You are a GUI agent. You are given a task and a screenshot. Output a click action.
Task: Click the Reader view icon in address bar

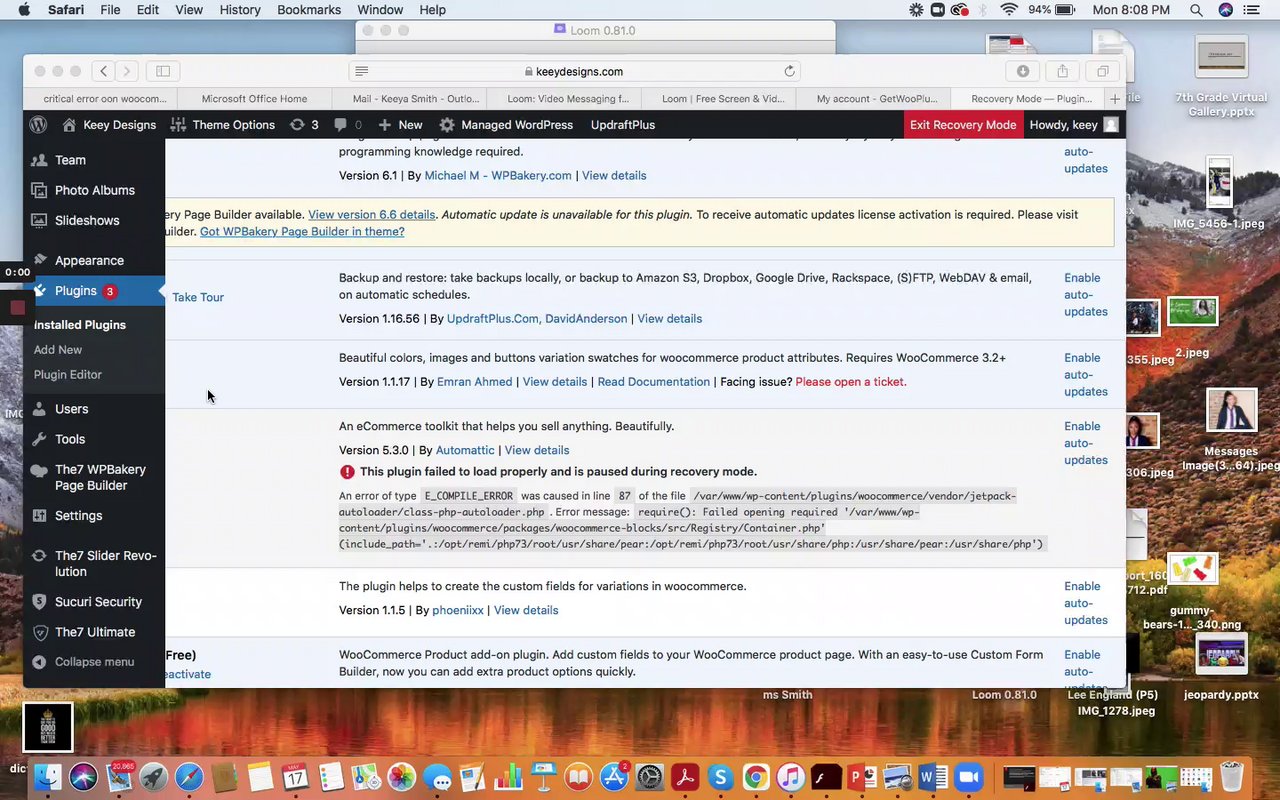[362, 71]
